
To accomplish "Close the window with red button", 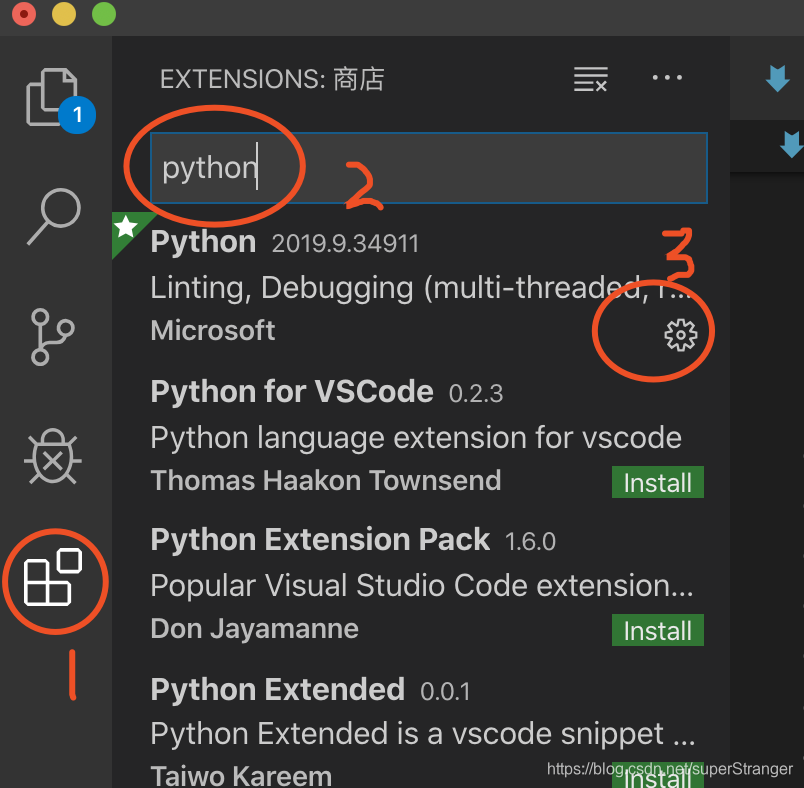I will click(x=24, y=14).
